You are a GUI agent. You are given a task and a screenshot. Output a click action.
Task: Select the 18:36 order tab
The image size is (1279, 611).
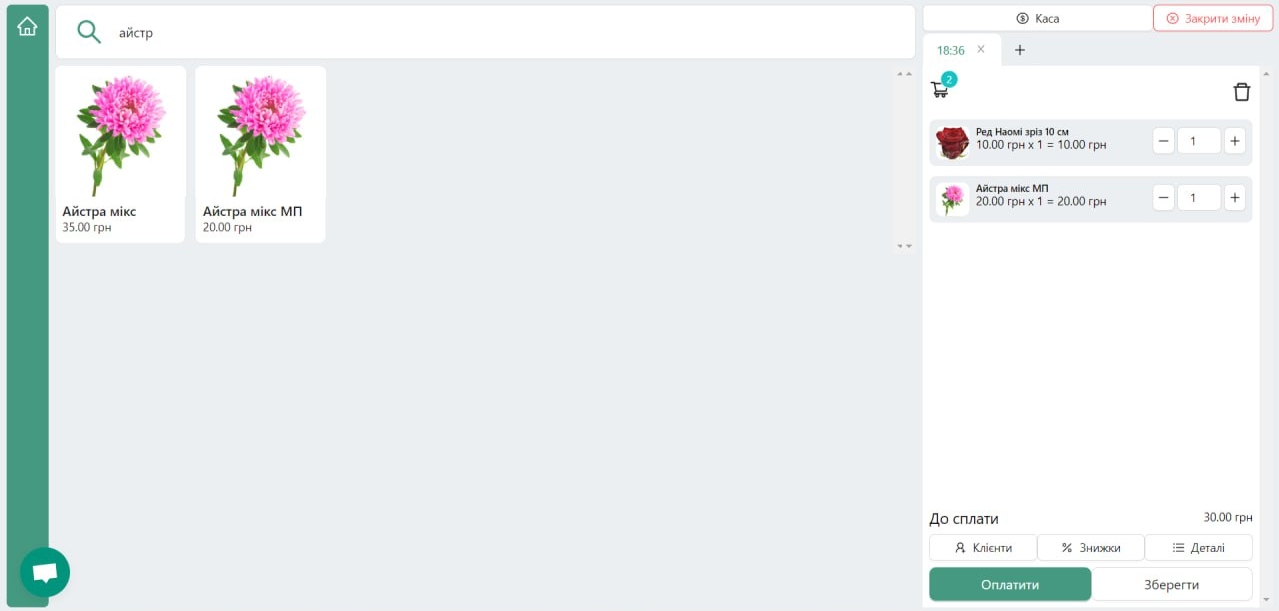click(951, 50)
